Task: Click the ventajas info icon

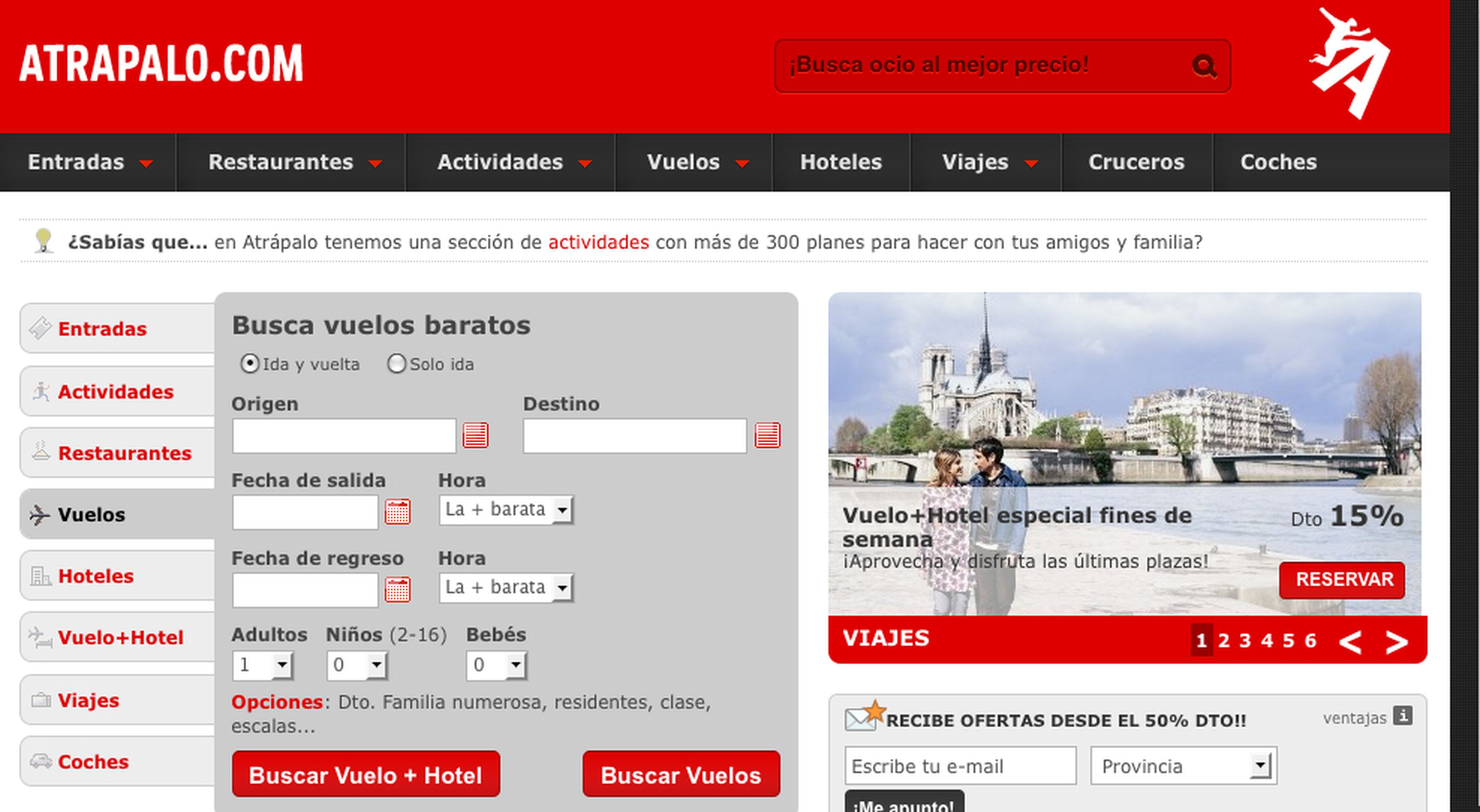Action: [1403, 716]
